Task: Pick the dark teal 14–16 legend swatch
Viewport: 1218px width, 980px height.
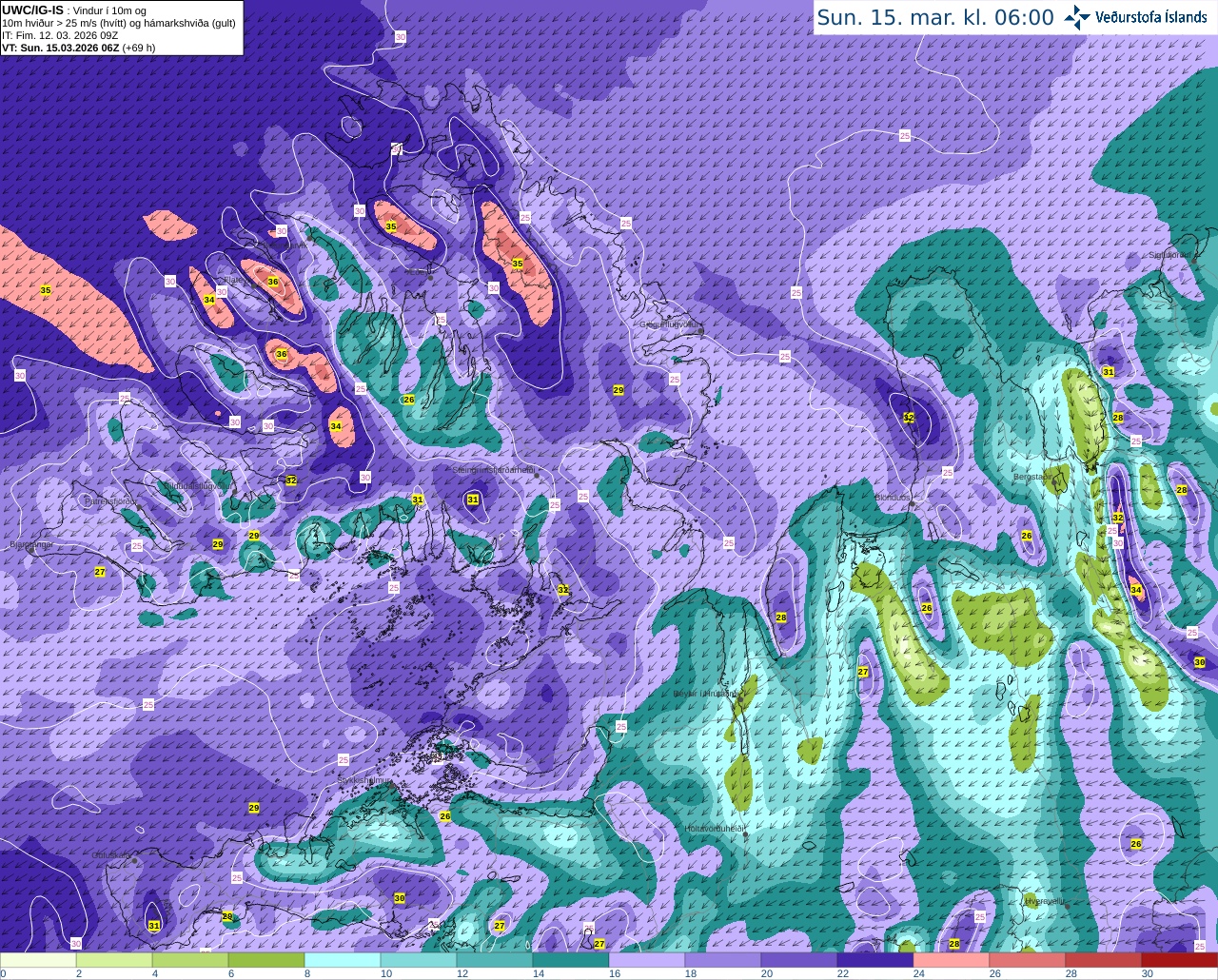Action: click(x=571, y=960)
